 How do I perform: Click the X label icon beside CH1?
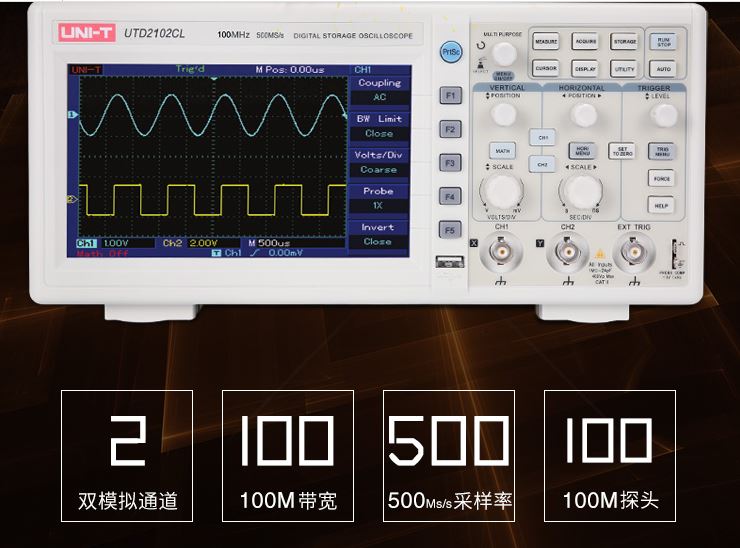pyautogui.click(x=474, y=243)
